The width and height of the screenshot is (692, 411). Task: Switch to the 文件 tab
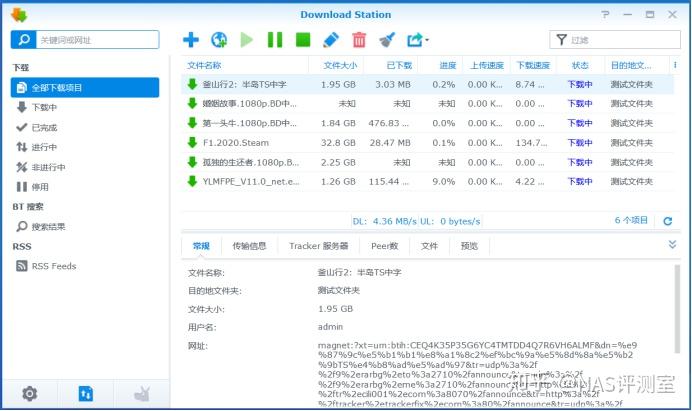[x=429, y=246]
